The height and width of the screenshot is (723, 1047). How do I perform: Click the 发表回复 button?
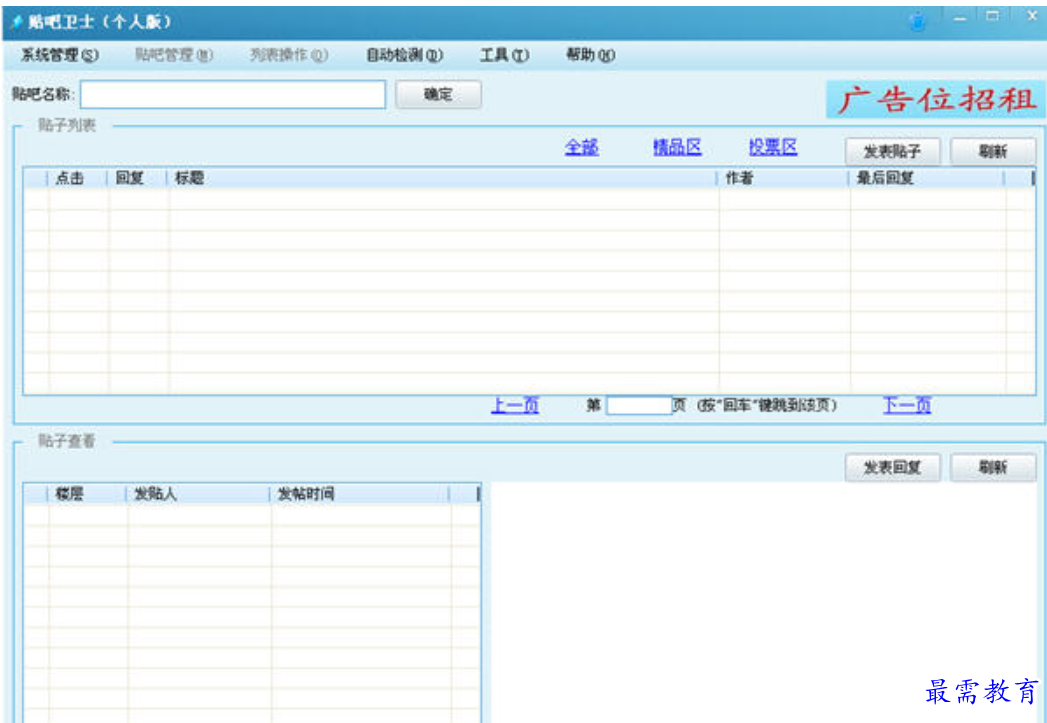pos(893,467)
